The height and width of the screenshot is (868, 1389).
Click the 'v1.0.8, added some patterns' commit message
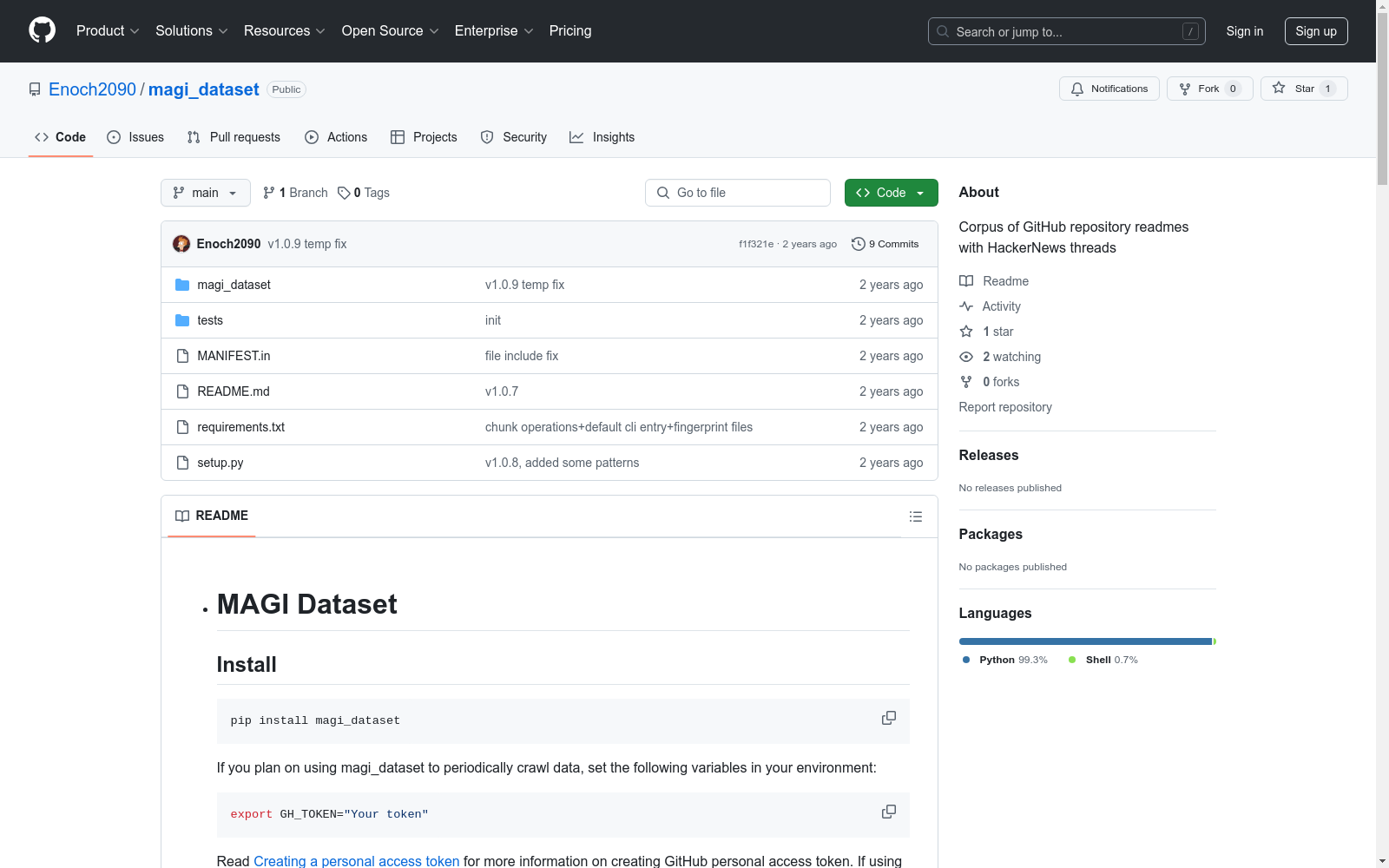pyautogui.click(x=563, y=463)
